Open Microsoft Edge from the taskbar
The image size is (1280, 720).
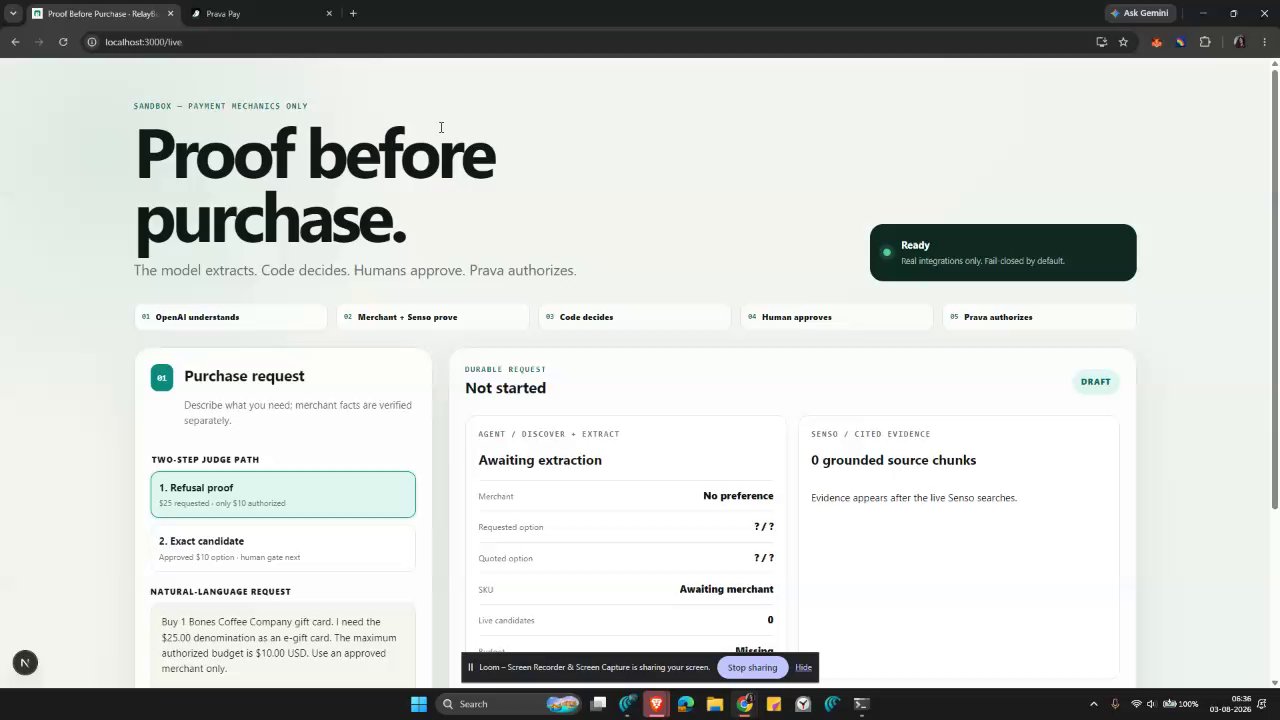pyautogui.click(x=686, y=704)
